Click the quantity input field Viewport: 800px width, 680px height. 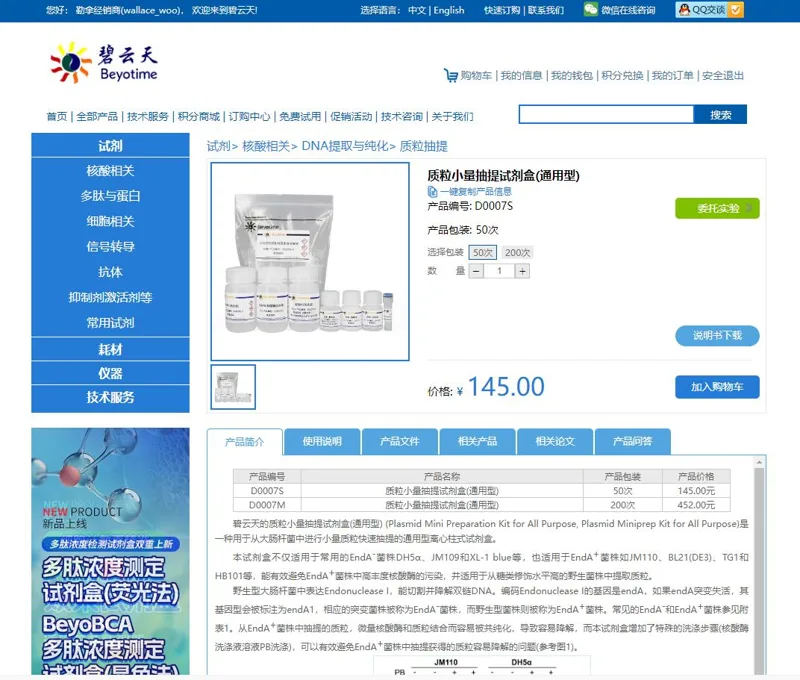click(499, 271)
